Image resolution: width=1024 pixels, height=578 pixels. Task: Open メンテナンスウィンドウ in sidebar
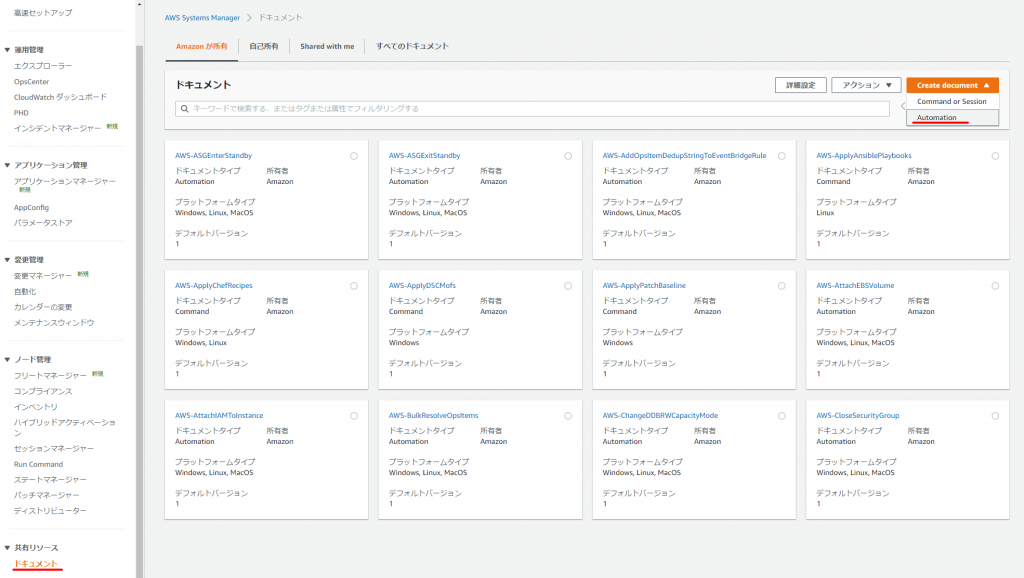(x=54, y=323)
